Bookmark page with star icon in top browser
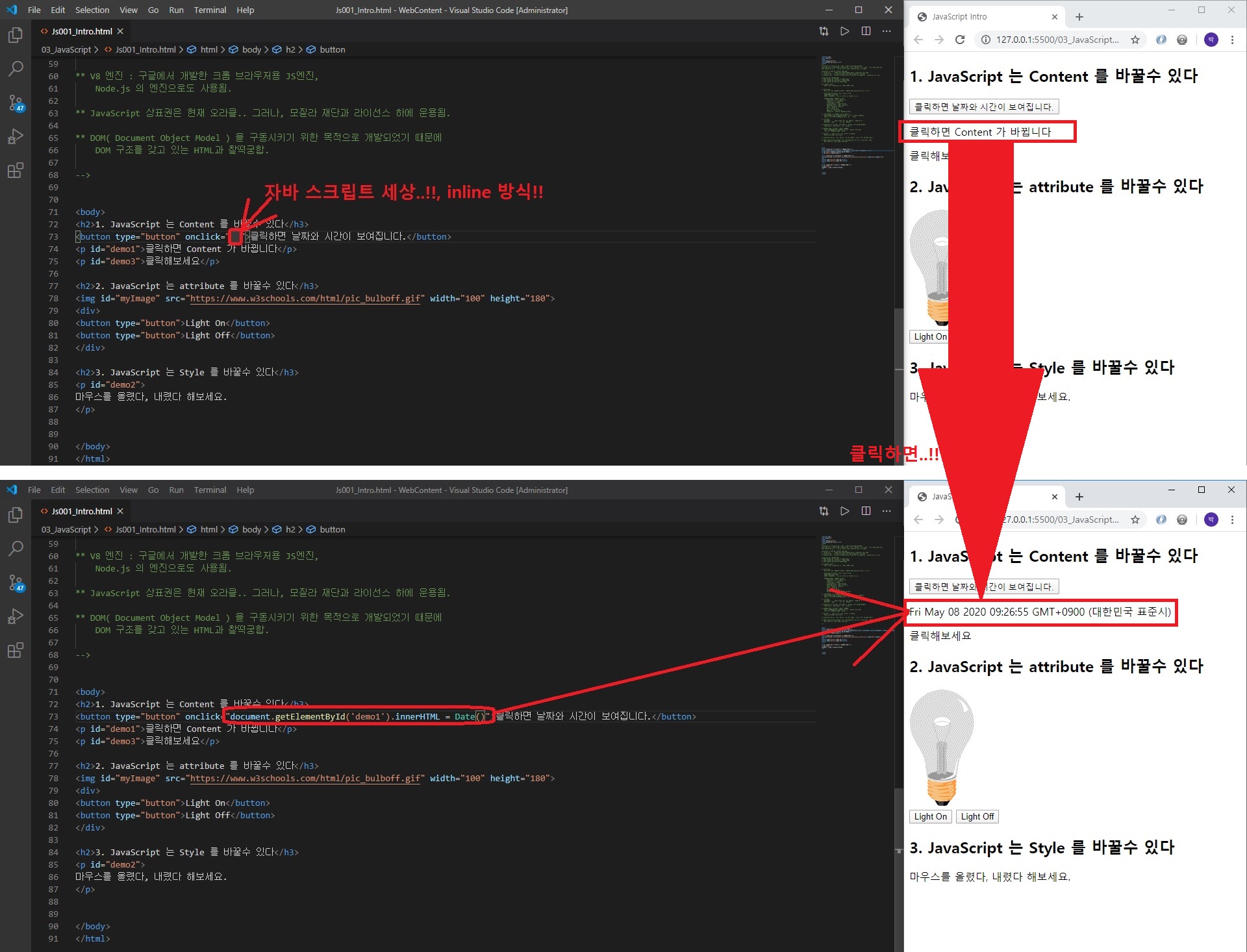 click(x=1135, y=40)
